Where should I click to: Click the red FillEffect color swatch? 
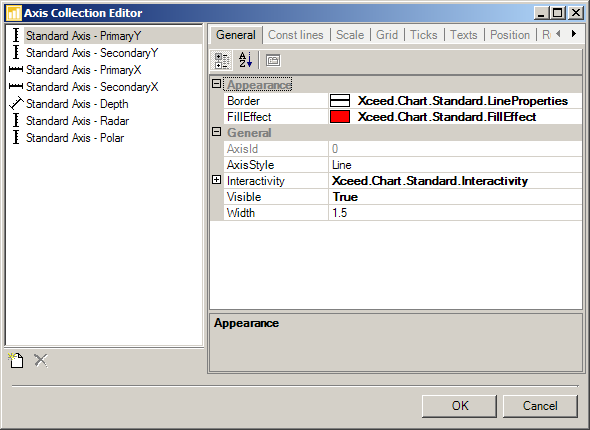pyautogui.click(x=340, y=117)
